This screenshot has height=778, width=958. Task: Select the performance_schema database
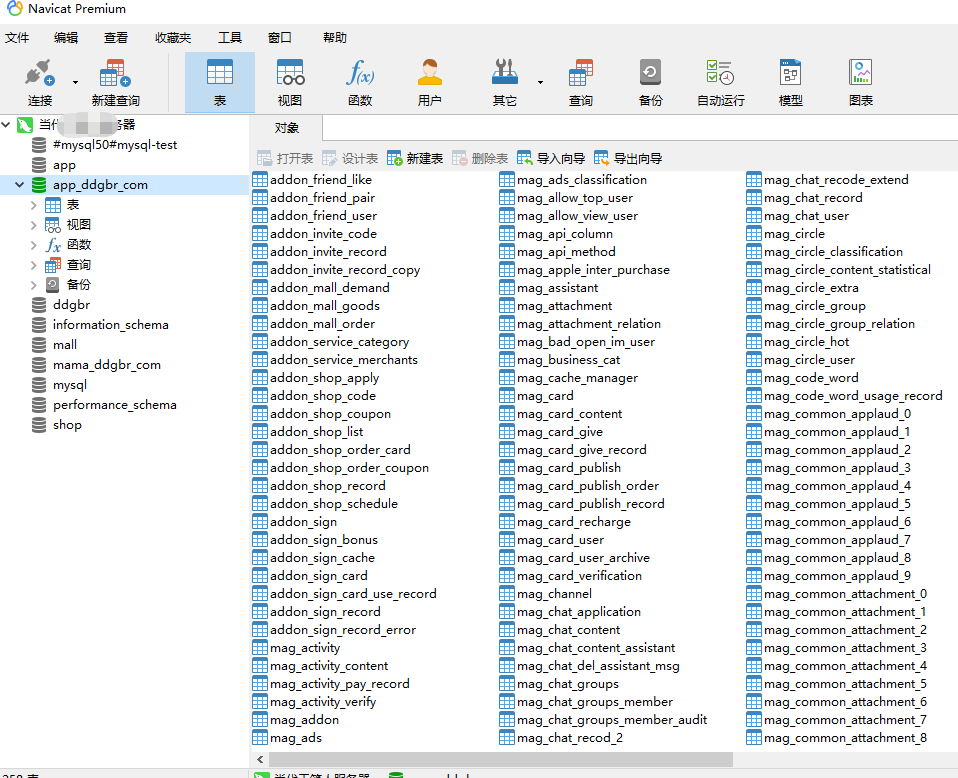115,405
